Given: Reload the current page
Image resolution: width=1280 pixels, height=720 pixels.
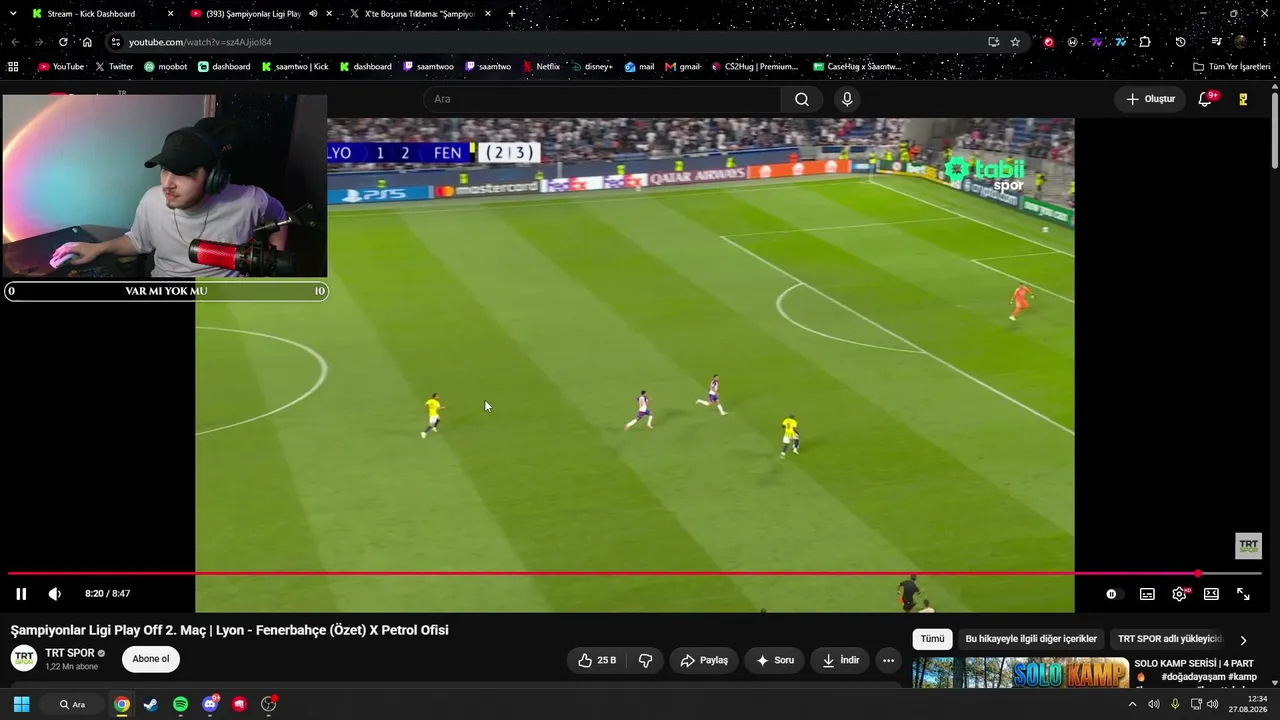Looking at the screenshot, I should click(x=63, y=42).
